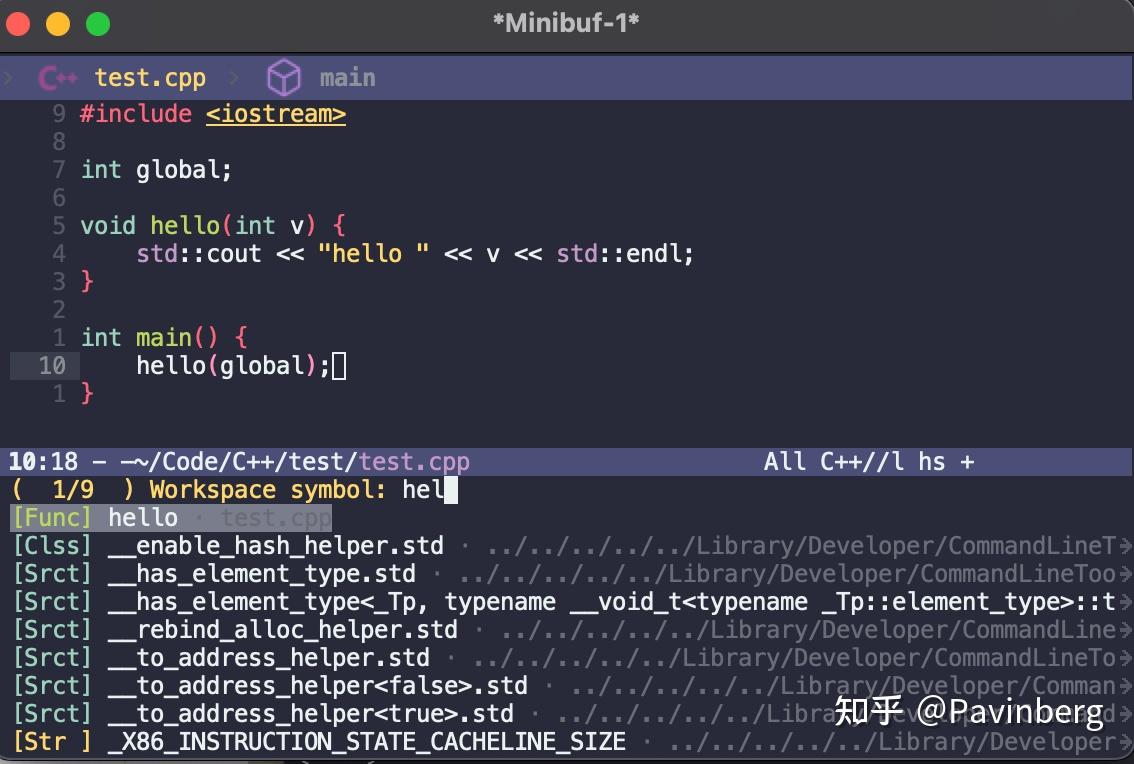The height and width of the screenshot is (764, 1134).
Task: Select main in the breadcrumb bar
Action: (x=346, y=77)
